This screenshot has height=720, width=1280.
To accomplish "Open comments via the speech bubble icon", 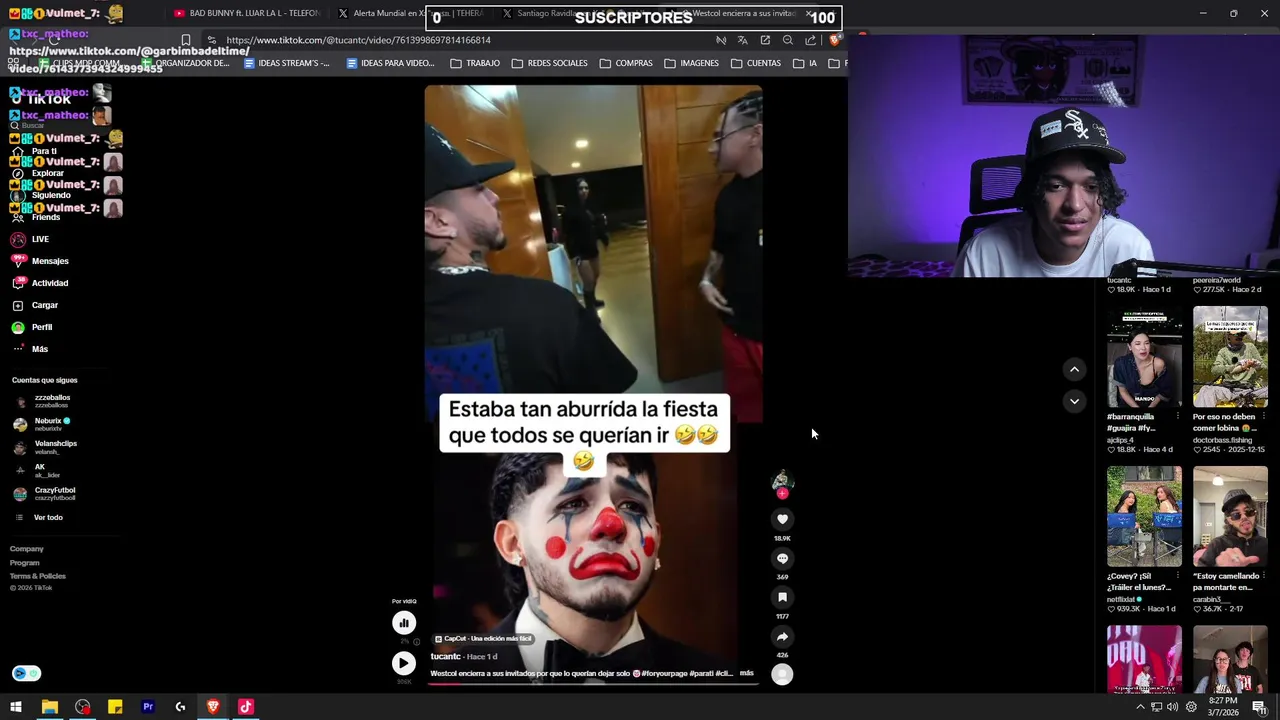I will [x=782, y=558].
